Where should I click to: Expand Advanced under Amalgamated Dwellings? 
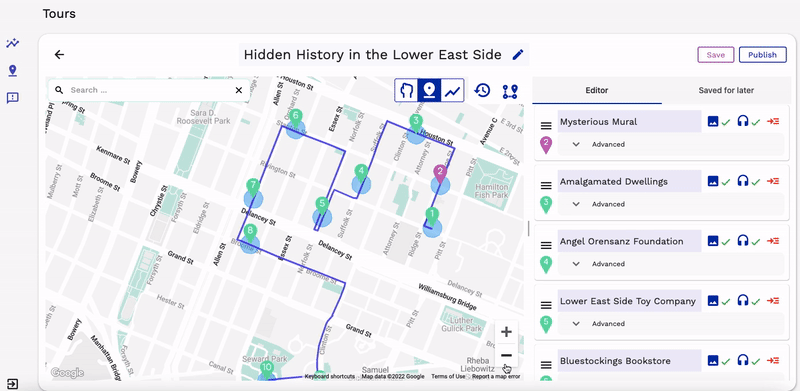click(670, 204)
